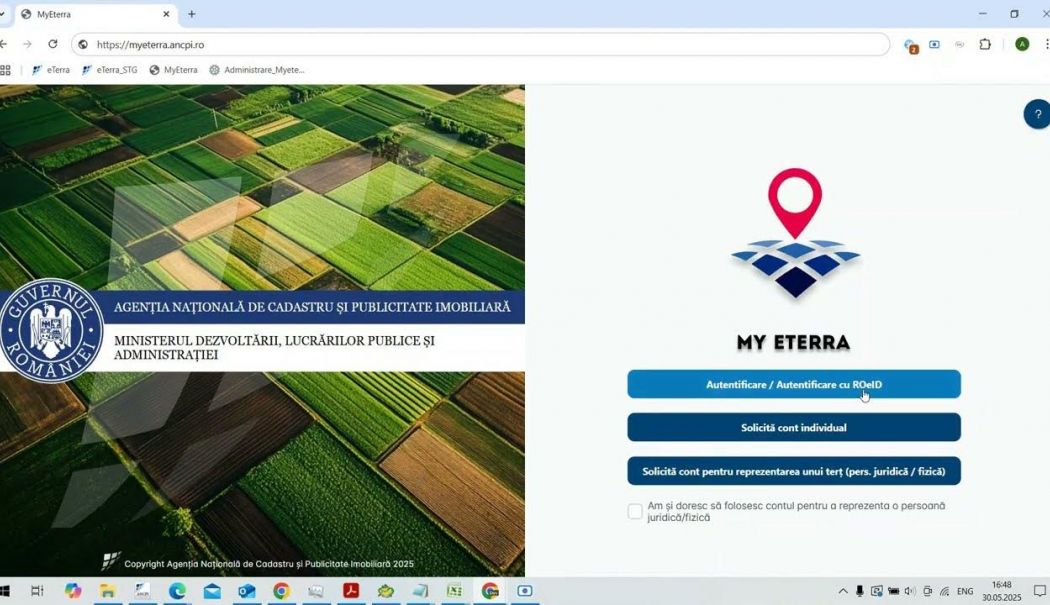
Task: Open the volume control in system tray
Action: point(909,591)
